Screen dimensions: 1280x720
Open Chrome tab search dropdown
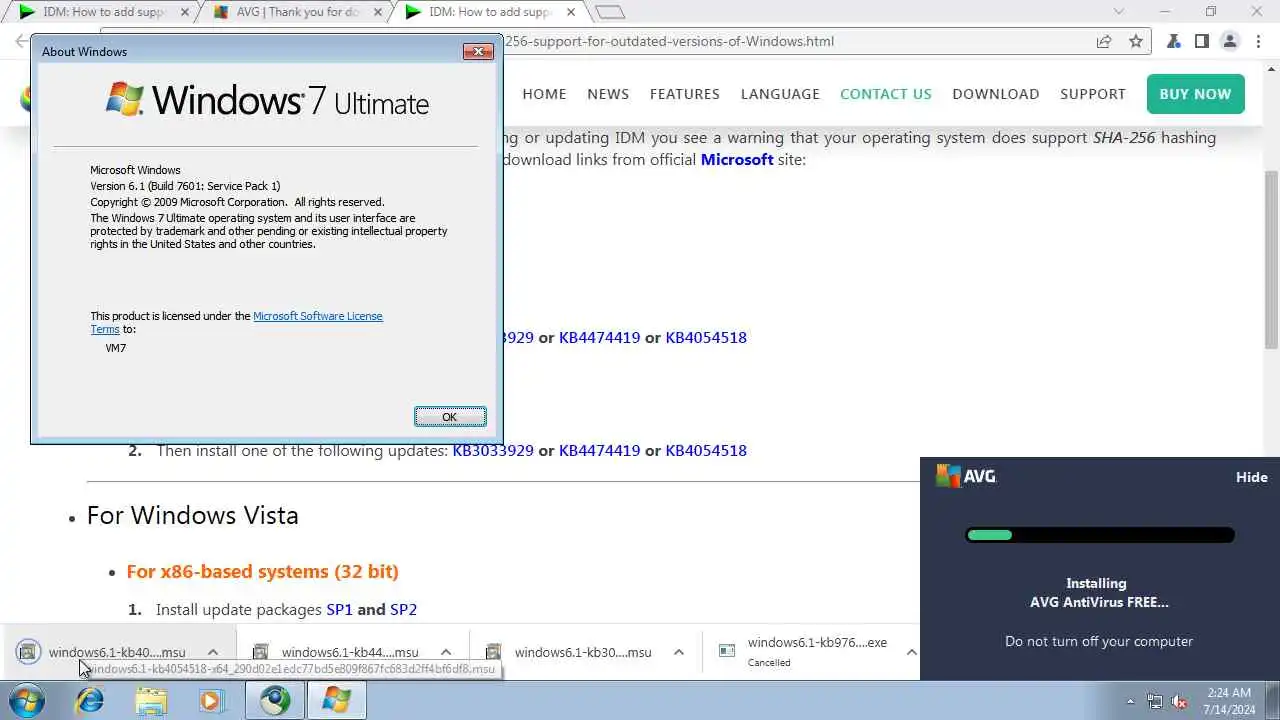coord(1119,12)
